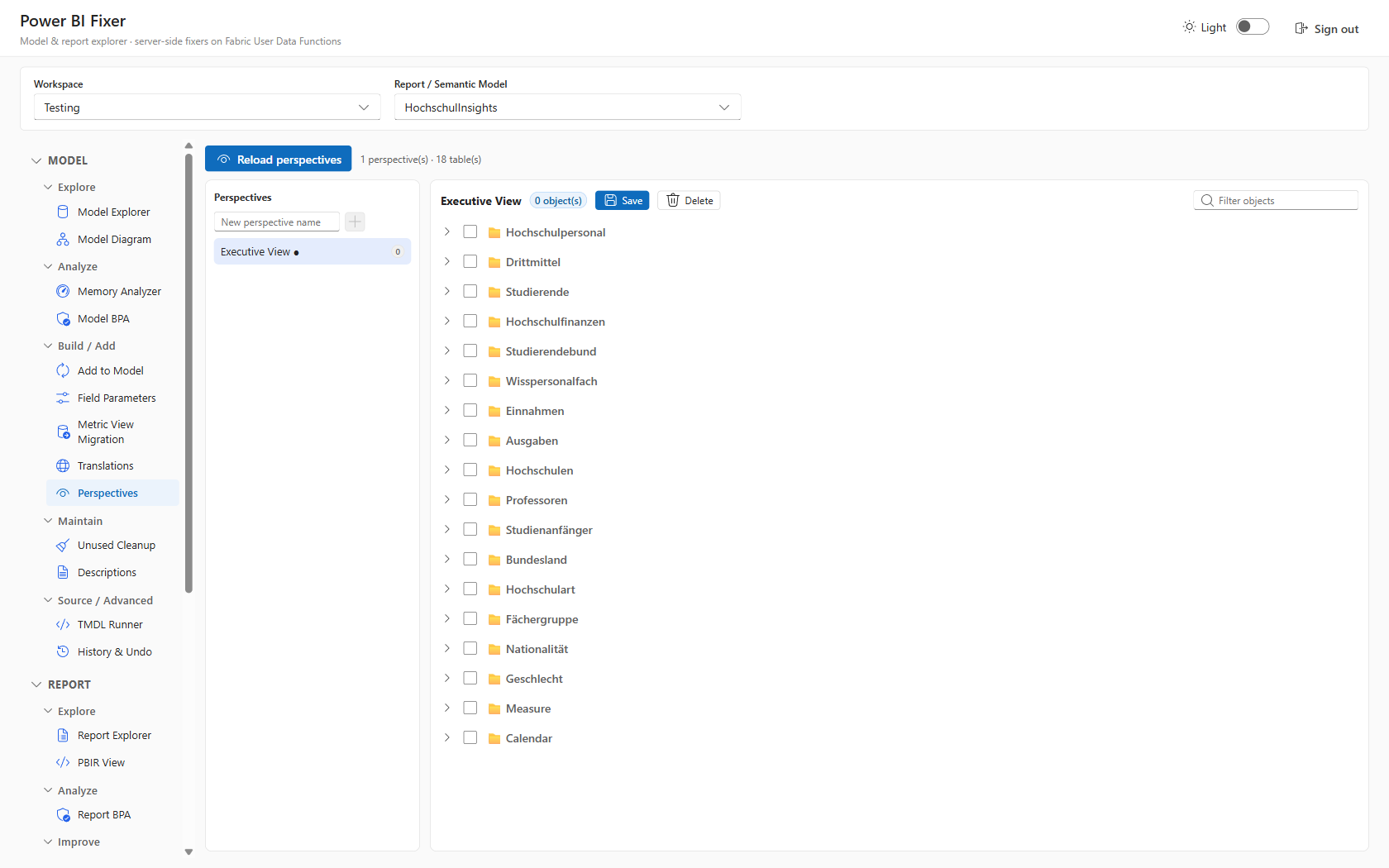Click the plus icon to add perspective
The image size is (1389, 868).
coord(355,222)
